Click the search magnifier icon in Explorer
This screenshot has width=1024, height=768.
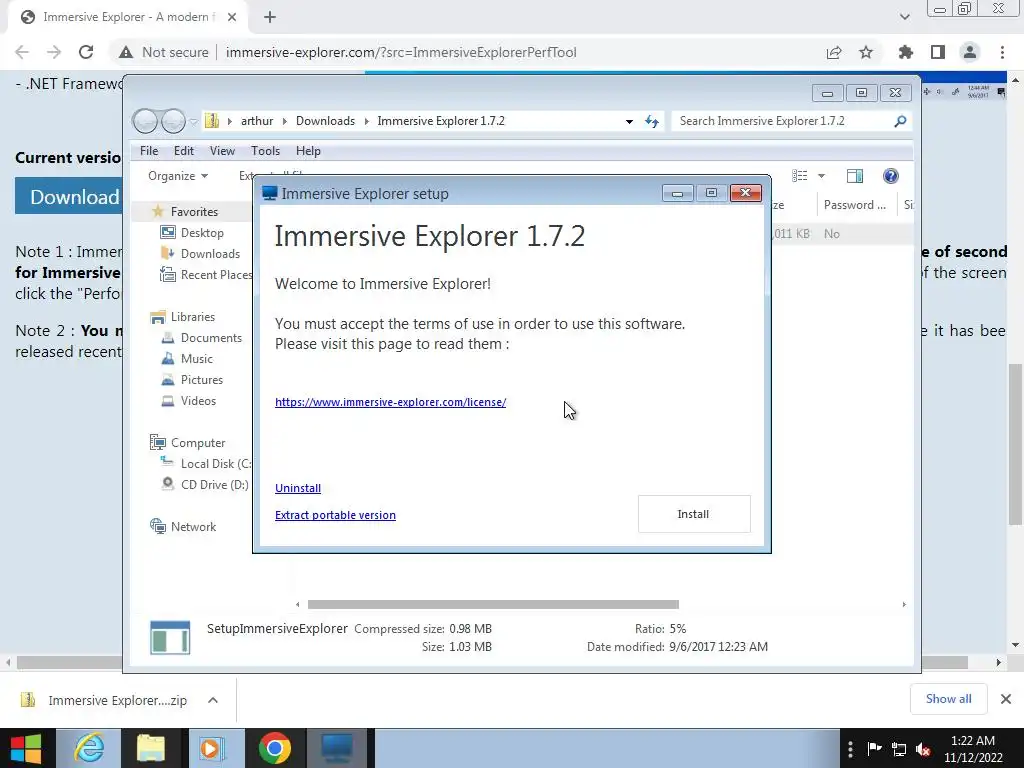pyautogui.click(x=901, y=121)
